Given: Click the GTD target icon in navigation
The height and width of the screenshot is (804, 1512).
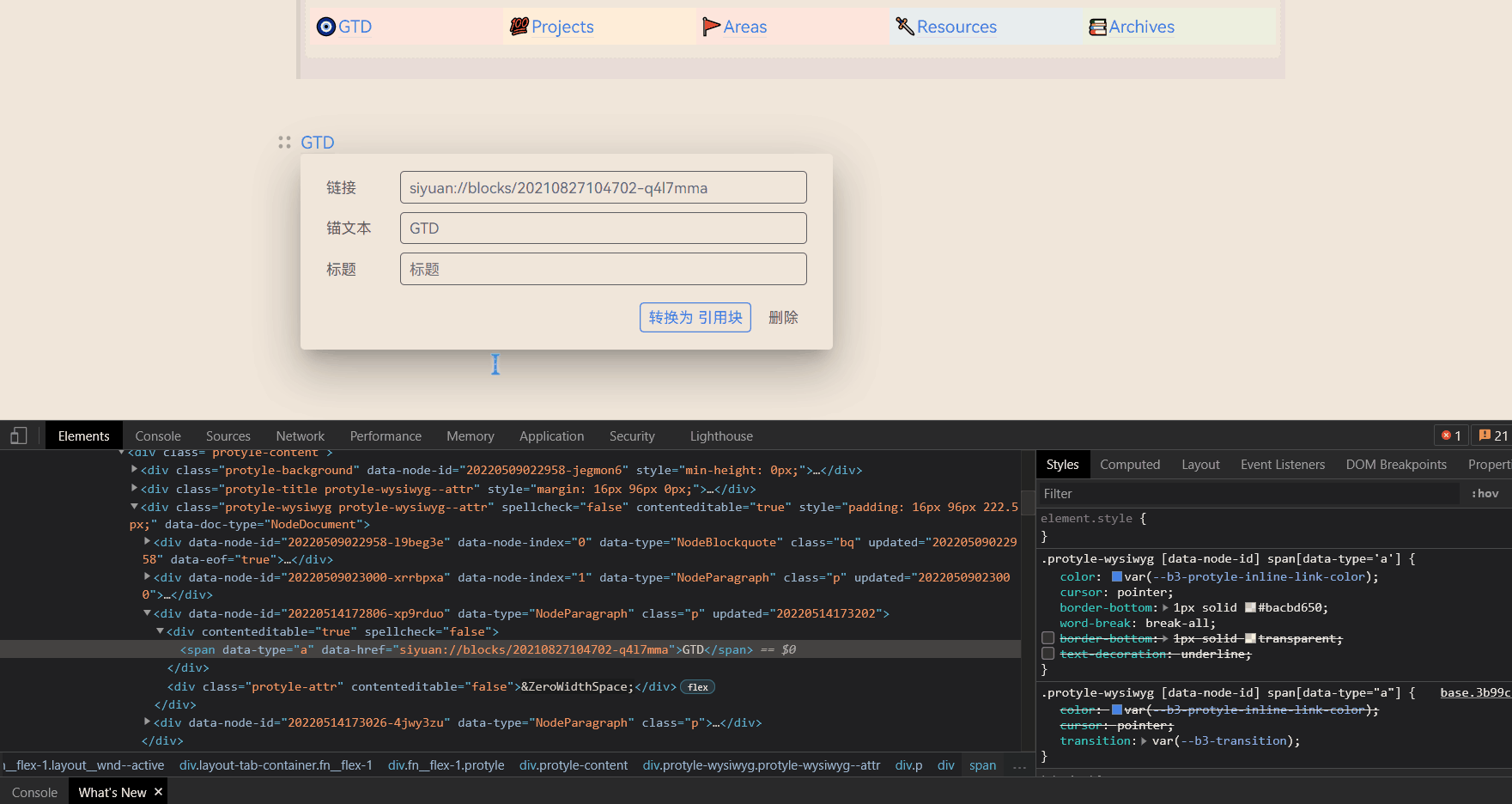Looking at the screenshot, I should [326, 27].
